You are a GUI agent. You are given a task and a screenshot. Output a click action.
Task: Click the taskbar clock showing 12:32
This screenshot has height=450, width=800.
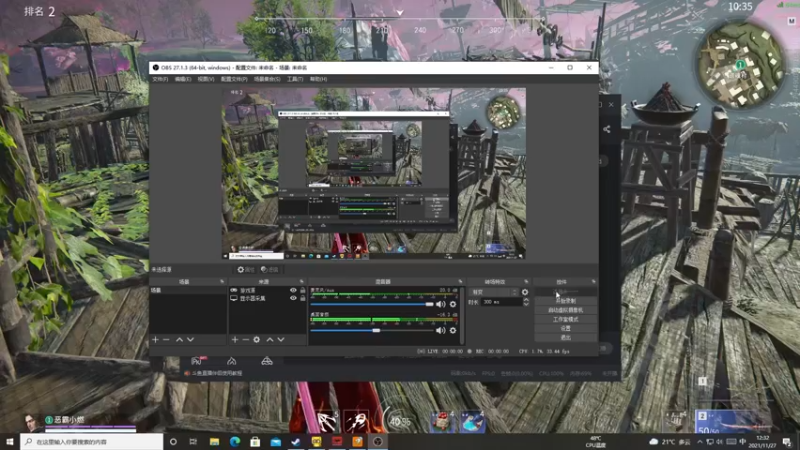(763, 442)
